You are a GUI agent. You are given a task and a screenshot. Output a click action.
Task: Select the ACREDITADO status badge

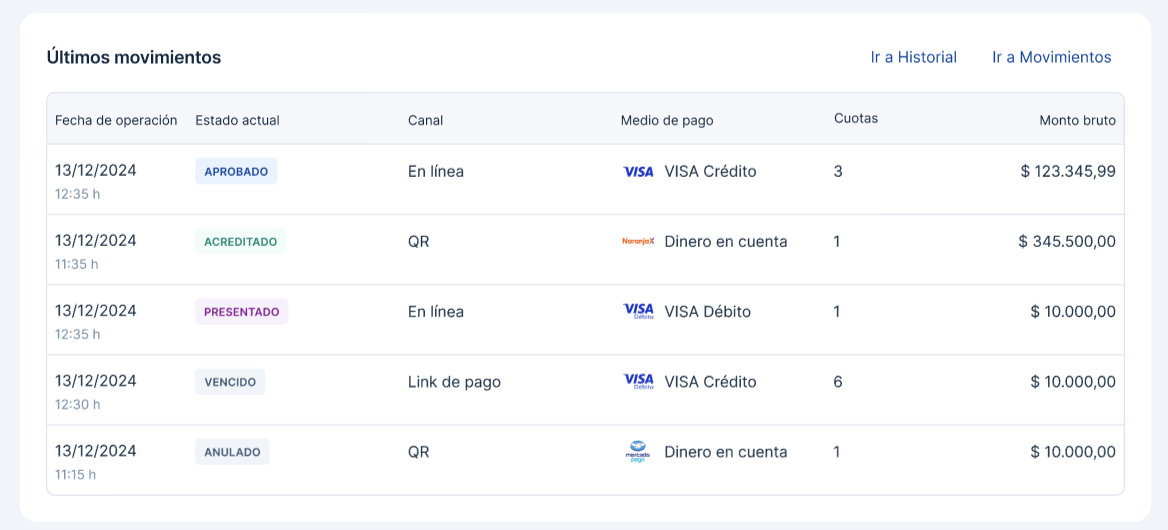click(240, 241)
